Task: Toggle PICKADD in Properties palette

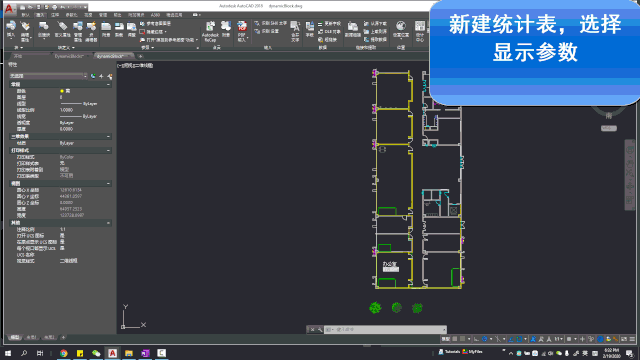Action: [93, 76]
